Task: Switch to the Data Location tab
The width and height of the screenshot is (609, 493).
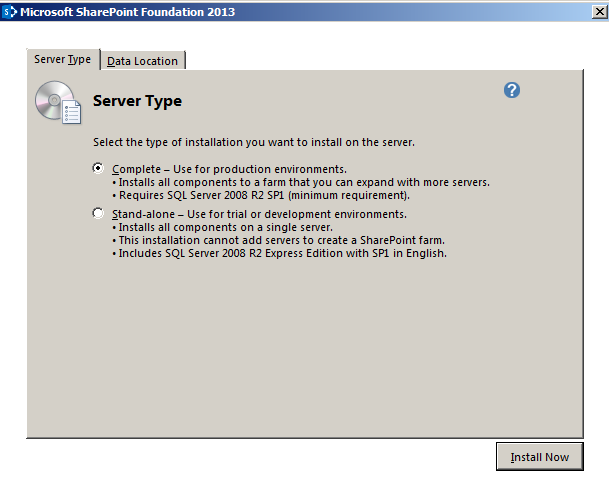Action: click(142, 61)
